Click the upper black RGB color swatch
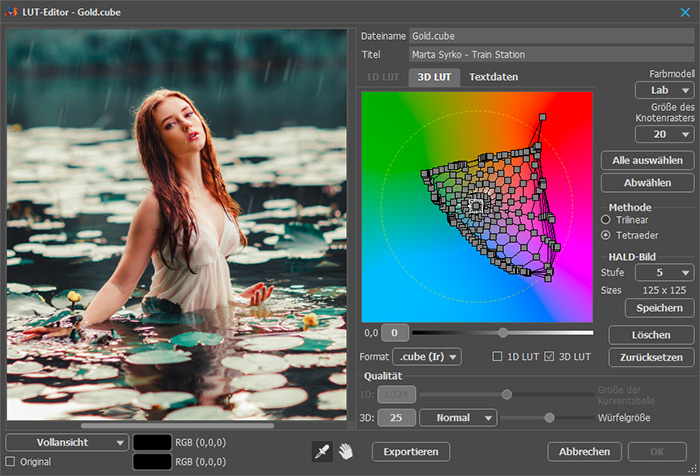This screenshot has height=476, width=700. [152, 443]
